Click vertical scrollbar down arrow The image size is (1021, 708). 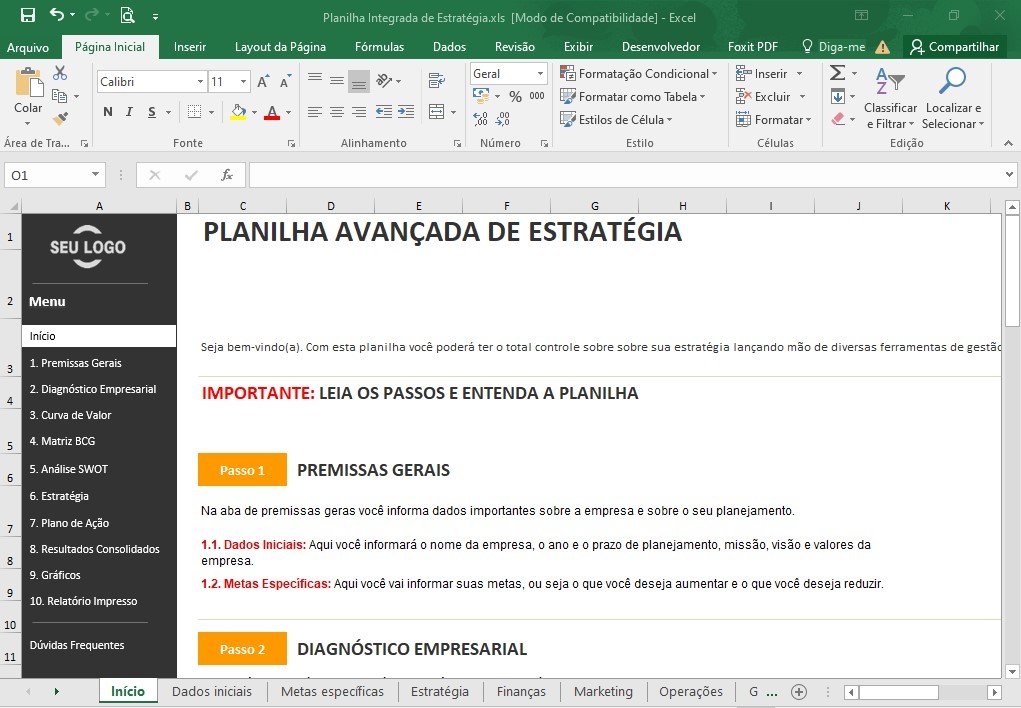(x=1012, y=672)
